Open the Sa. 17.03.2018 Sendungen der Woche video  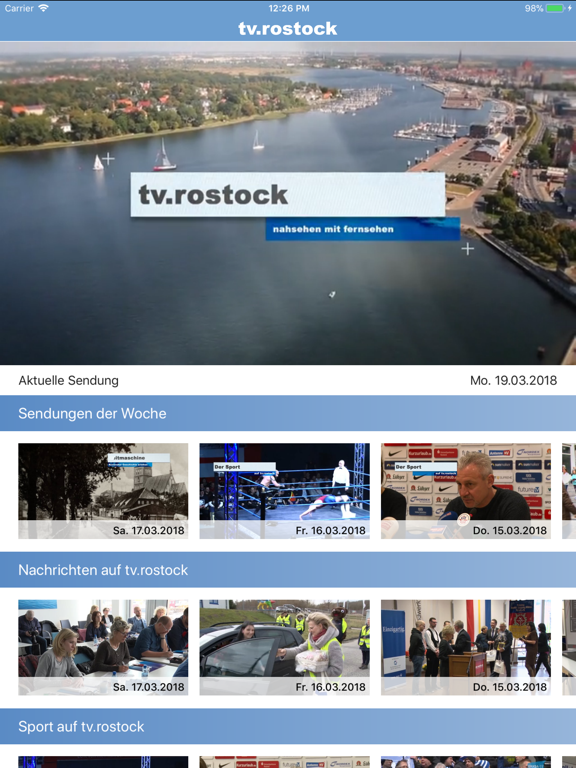pyautogui.click(x=103, y=491)
